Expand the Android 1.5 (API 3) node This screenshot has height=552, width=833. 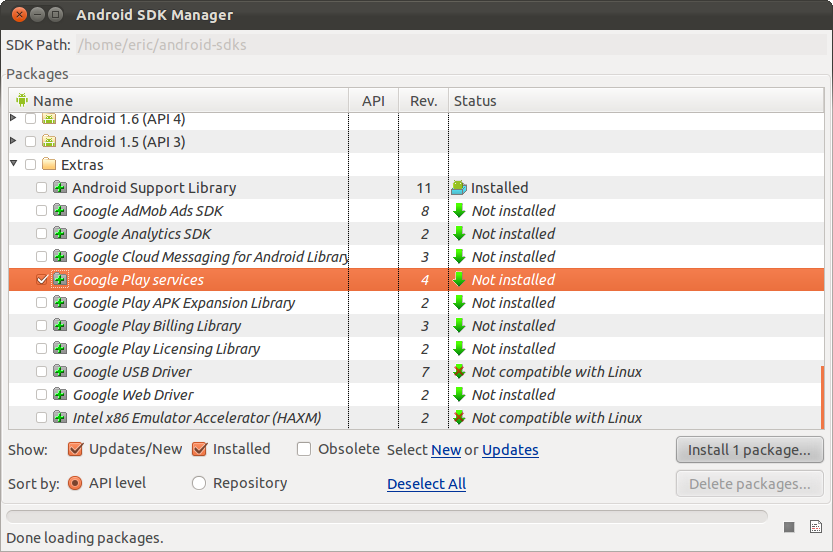pos(14,142)
